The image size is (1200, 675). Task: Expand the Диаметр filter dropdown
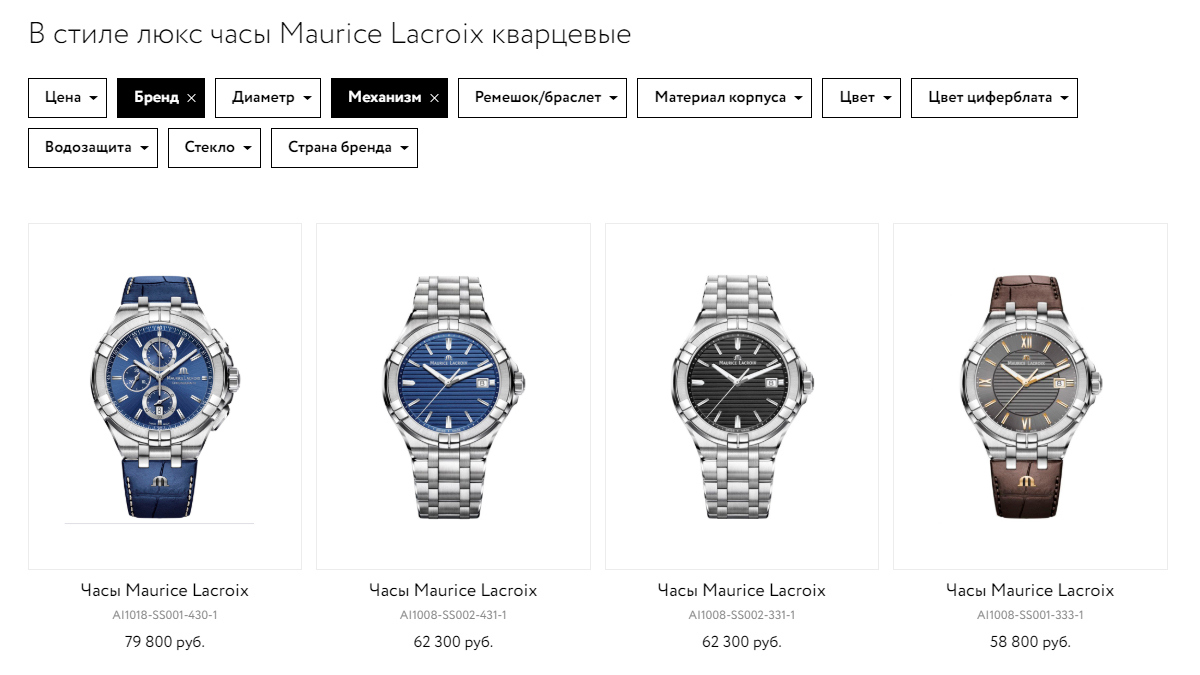tap(268, 98)
